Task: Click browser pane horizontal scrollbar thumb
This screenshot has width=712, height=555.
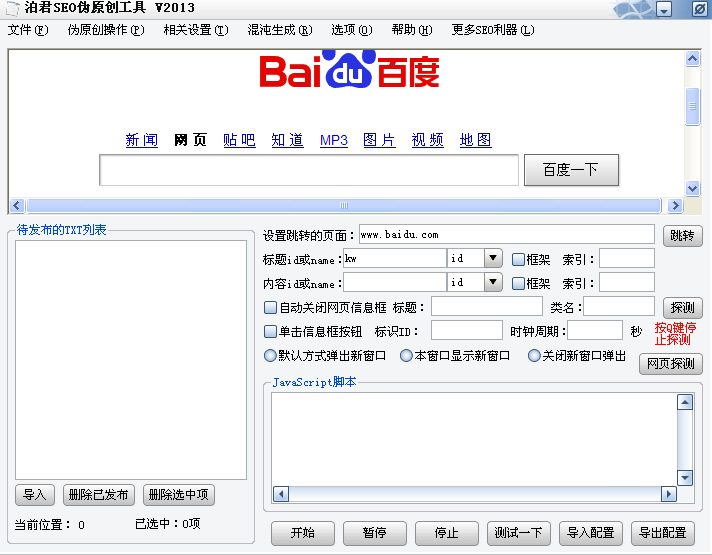Action: (344, 206)
